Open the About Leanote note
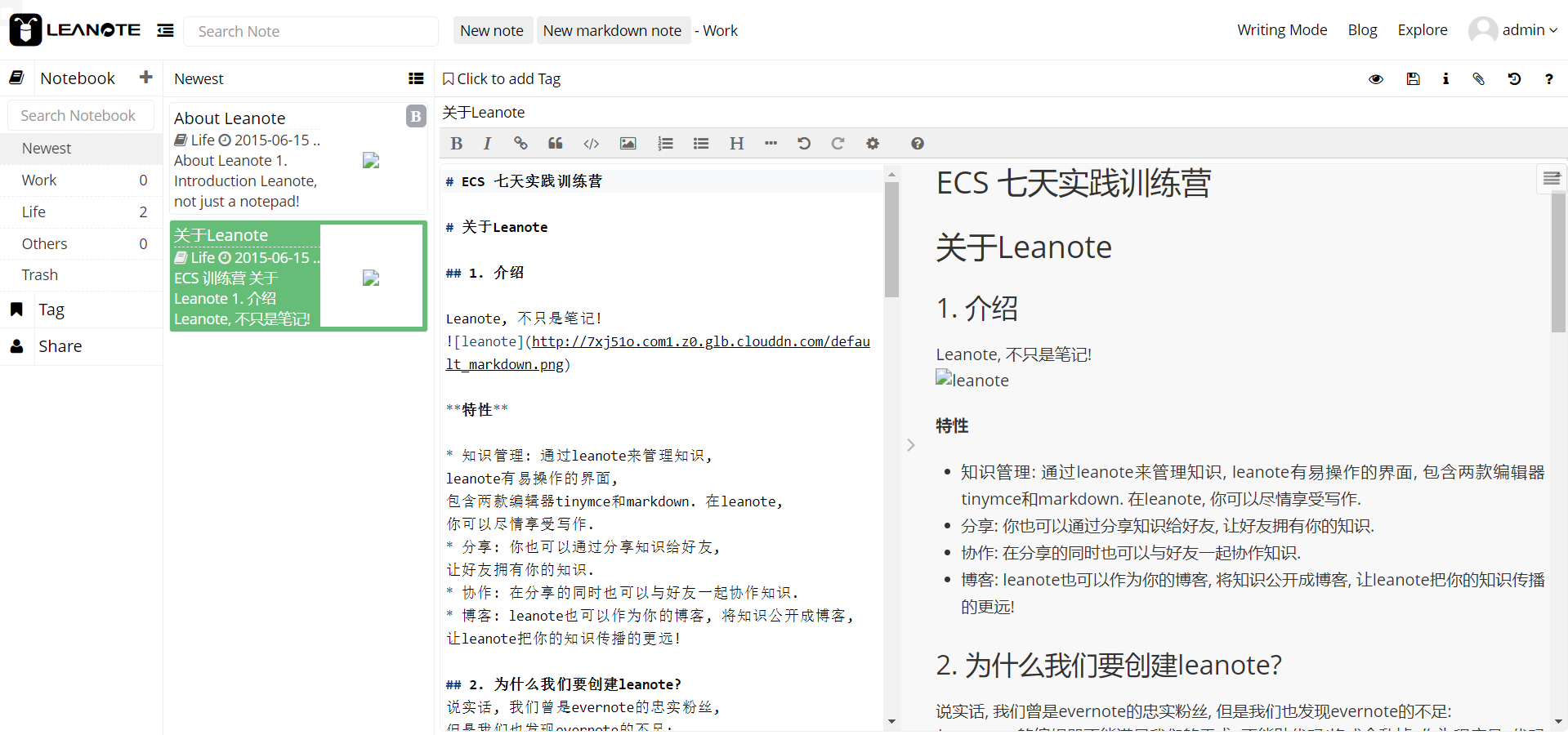Image resolution: width=1568 pixels, height=735 pixels. [298, 158]
